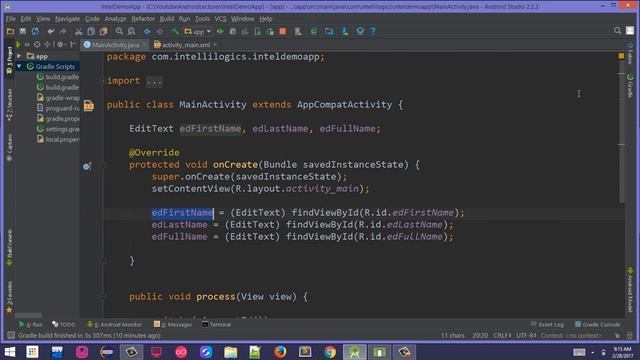Open the Run tool window button
640x360 pixels.
click(x=31, y=324)
